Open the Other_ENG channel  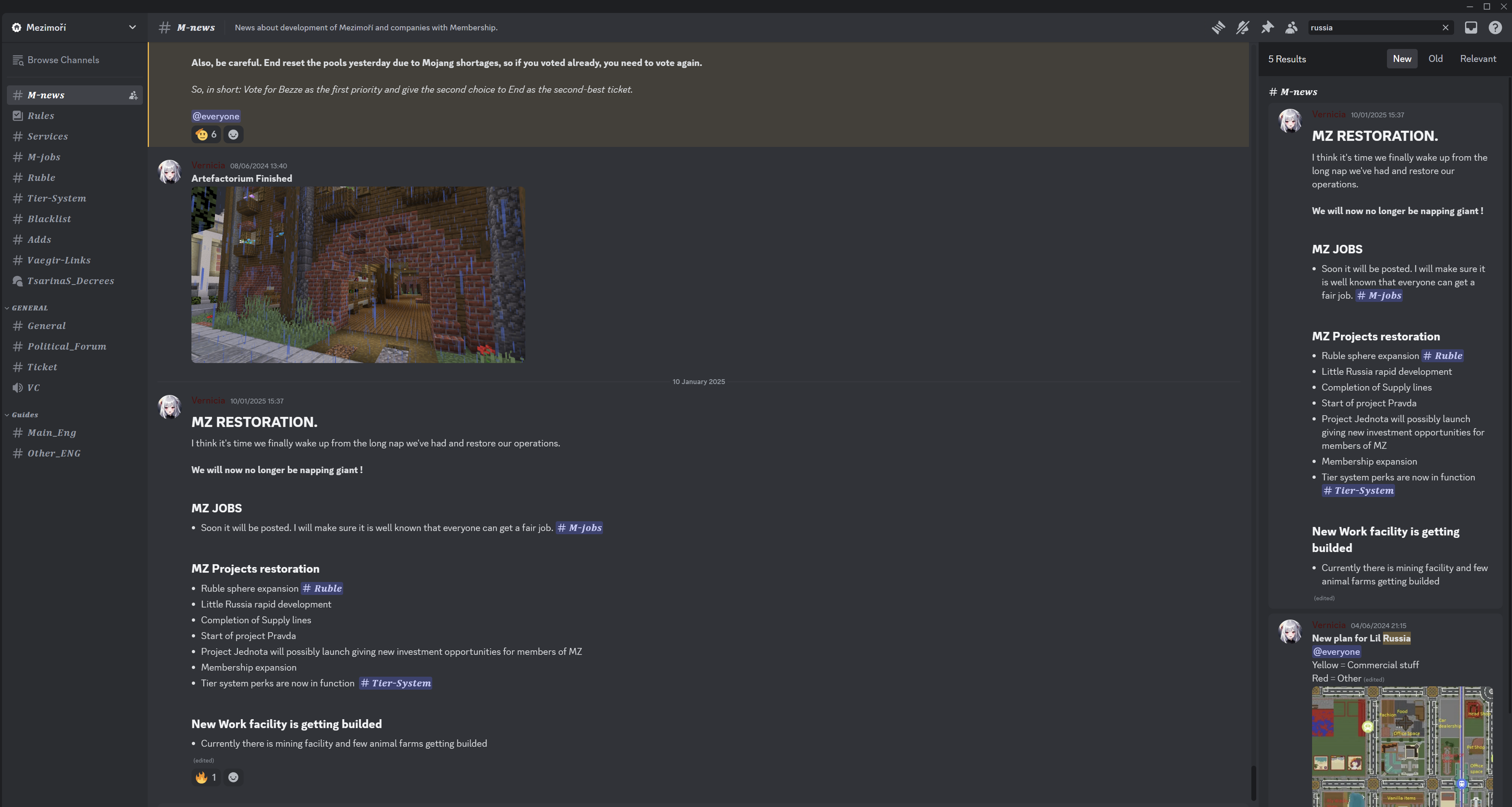[x=74, y=453]
